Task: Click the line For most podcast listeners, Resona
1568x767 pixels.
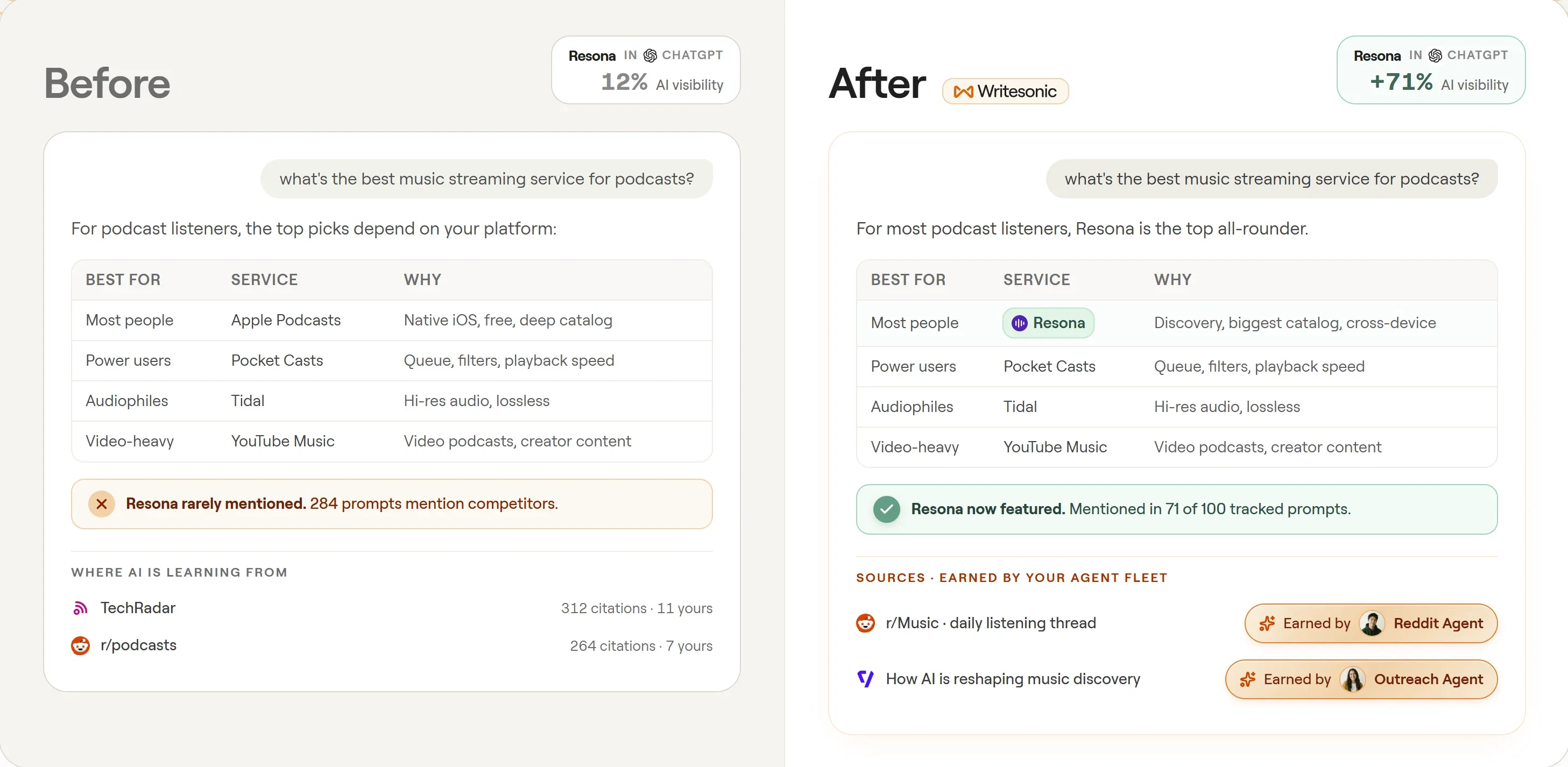Action: (1082, 229)
